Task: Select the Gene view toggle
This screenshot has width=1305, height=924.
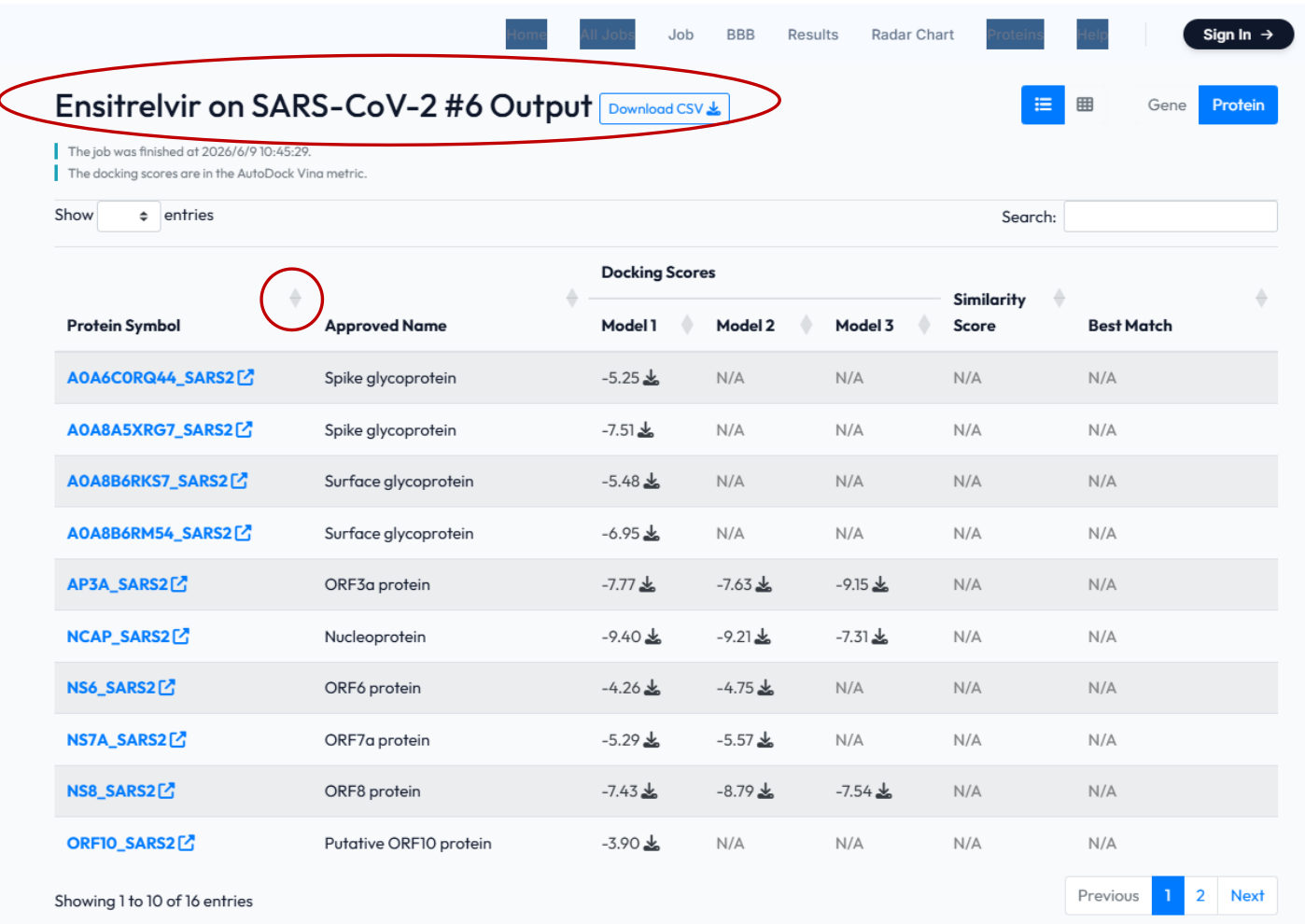Action: (x=1167, y=105)
